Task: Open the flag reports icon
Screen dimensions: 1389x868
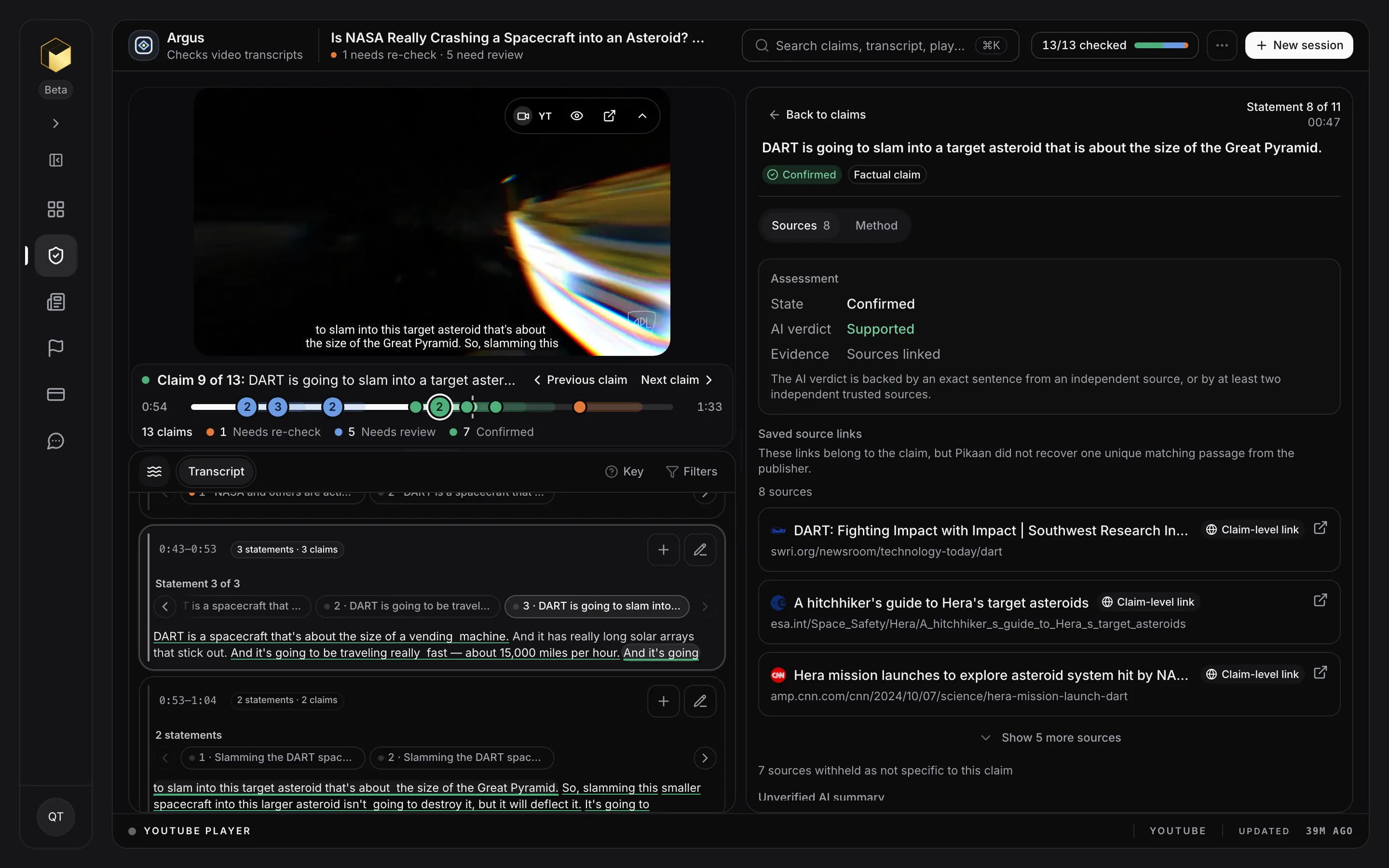Action: point(55,348)
